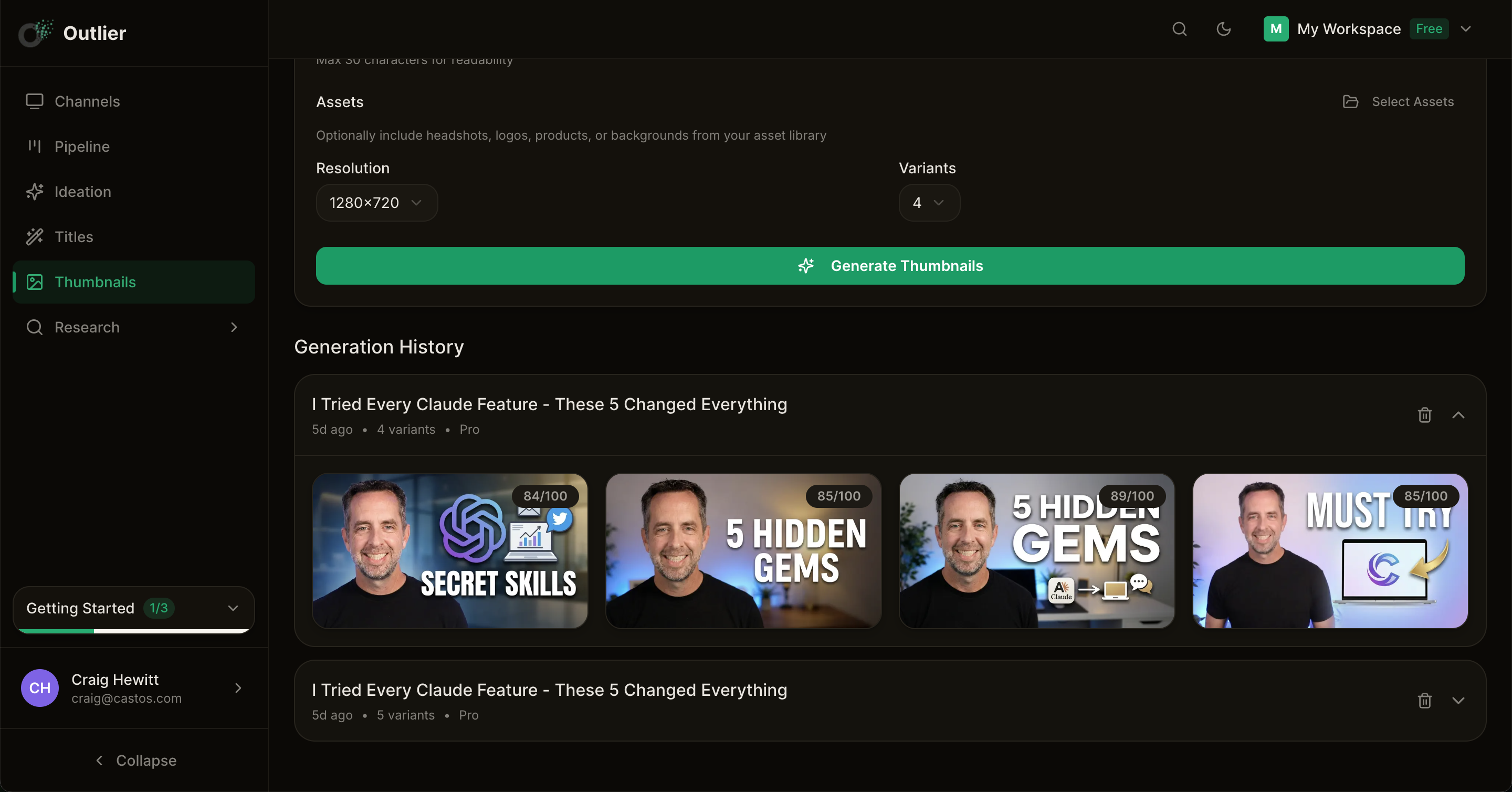Go to Ideation sparkle item
1512x792 pixels.
82,191
